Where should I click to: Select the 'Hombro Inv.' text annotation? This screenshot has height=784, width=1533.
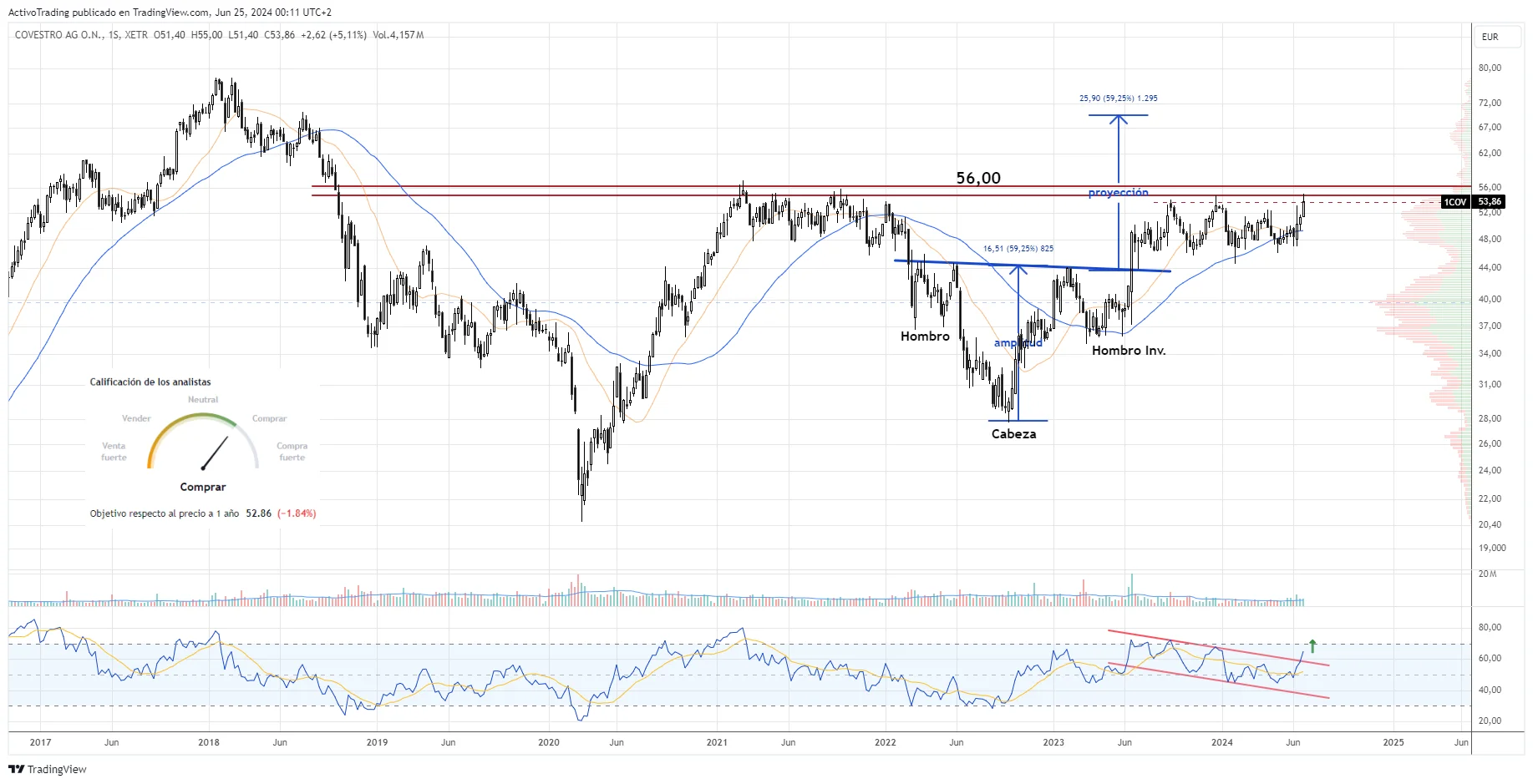click(x=1128, y=351)
